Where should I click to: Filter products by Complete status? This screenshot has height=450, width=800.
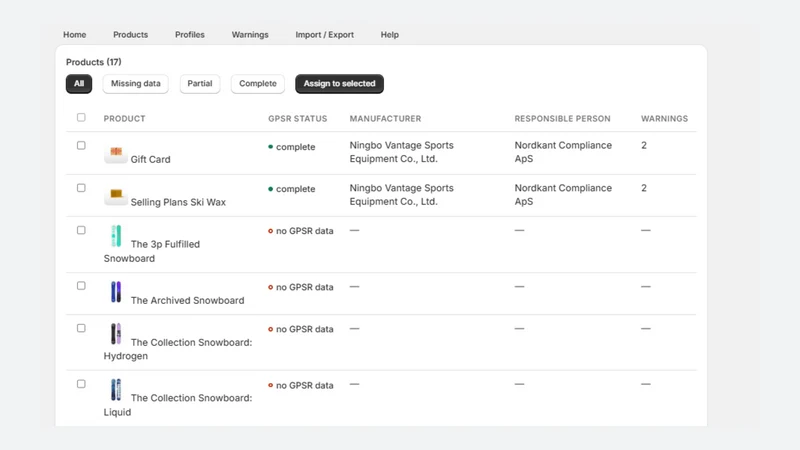point(258,84)
